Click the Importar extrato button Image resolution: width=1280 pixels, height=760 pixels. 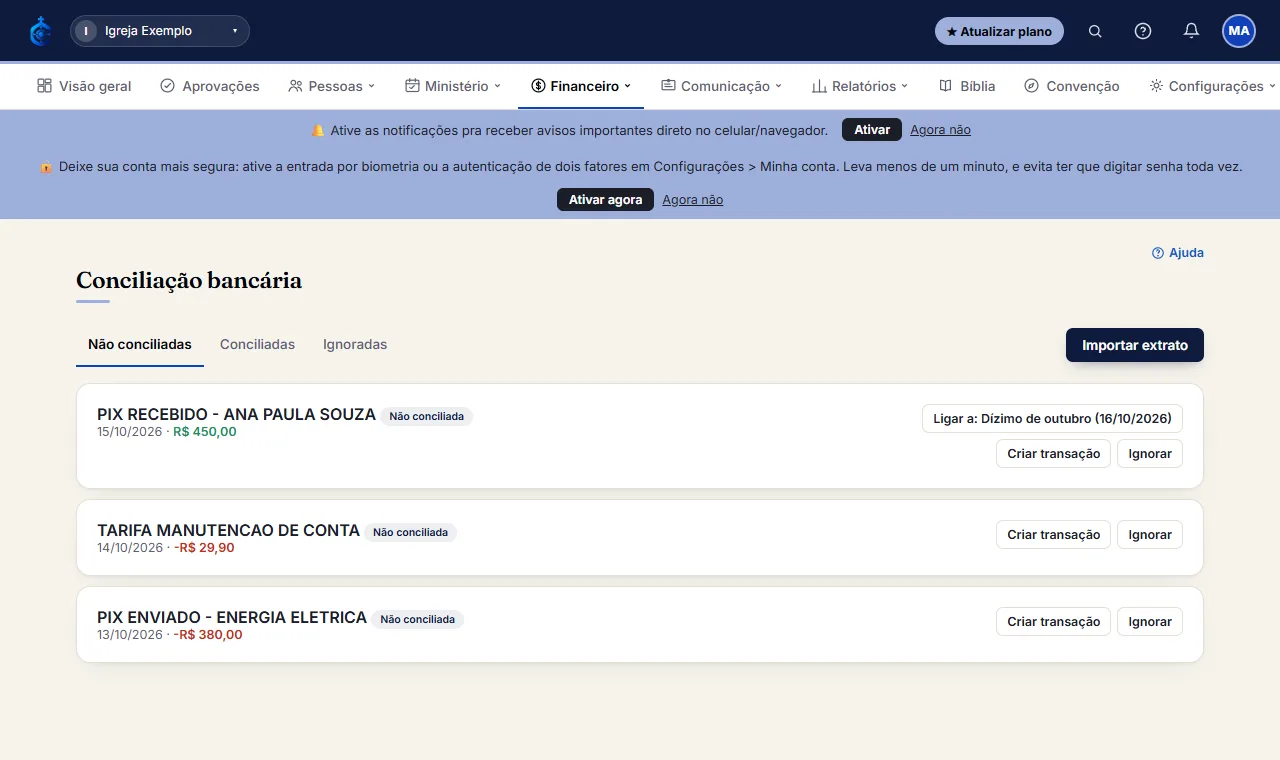click(x=1135, y=345)
